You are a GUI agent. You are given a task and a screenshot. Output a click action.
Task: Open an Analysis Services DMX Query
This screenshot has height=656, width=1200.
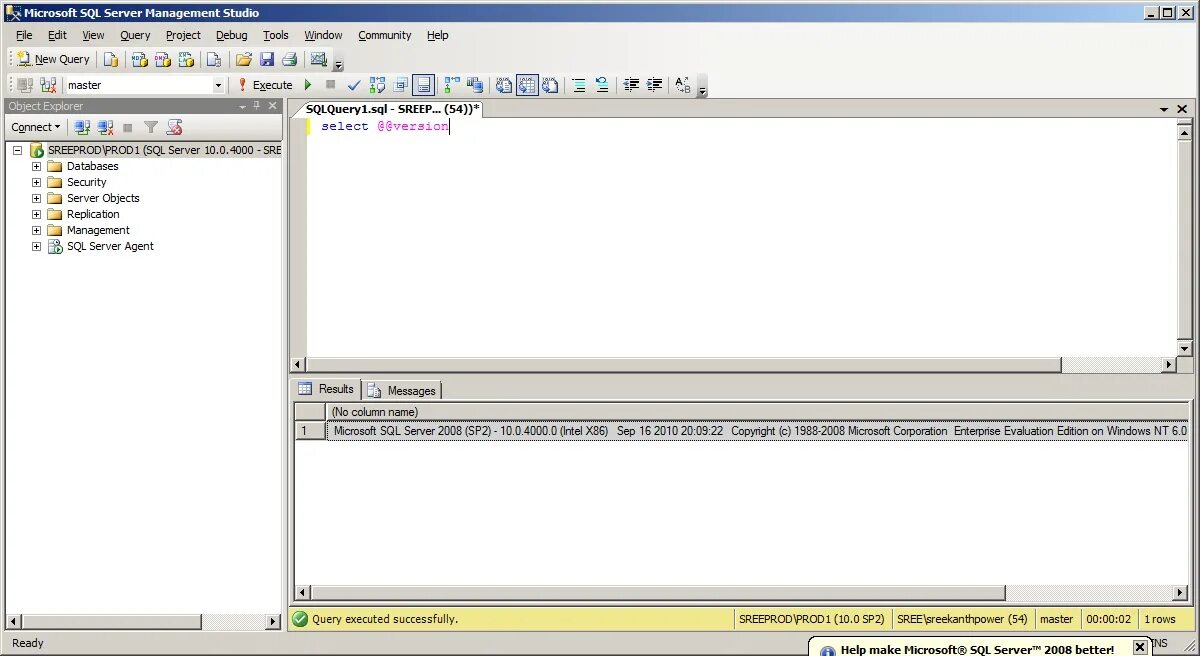click(x=163, y=59)
